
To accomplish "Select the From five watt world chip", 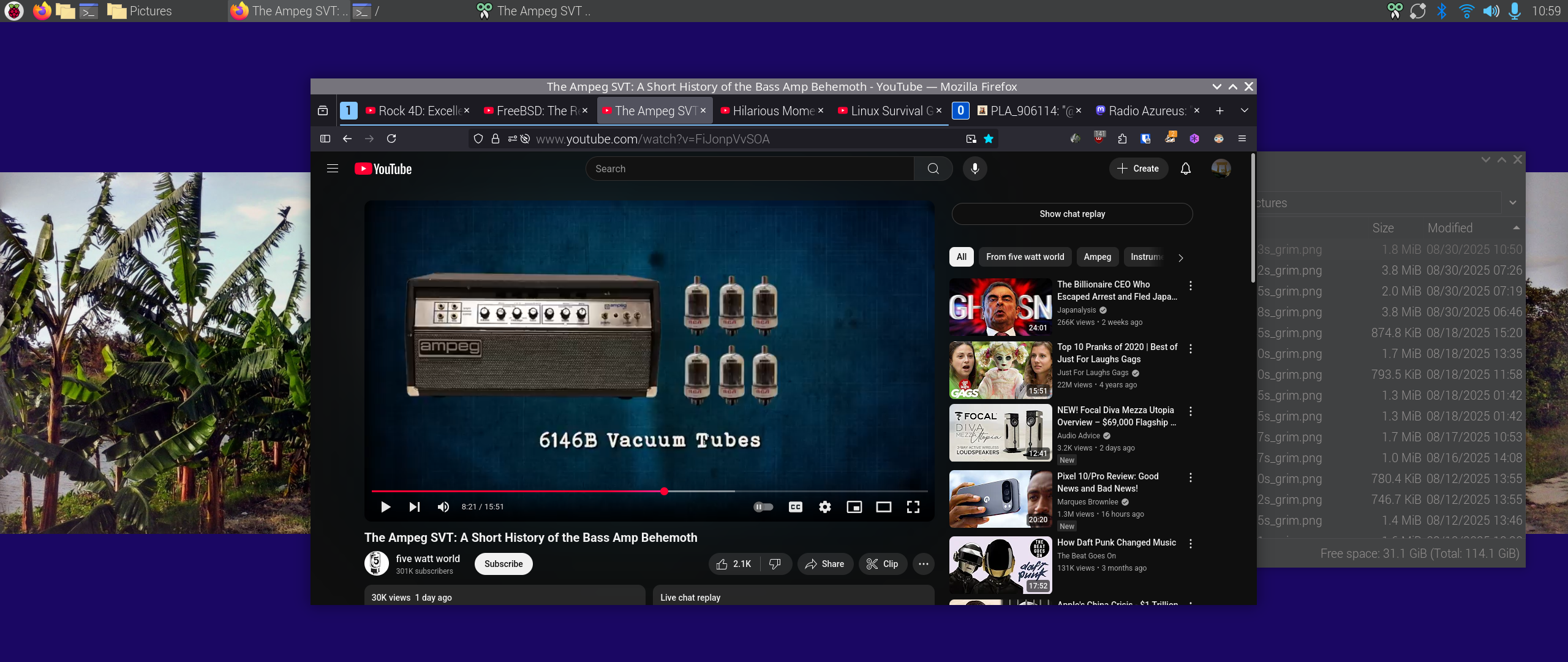I will click(1025, 257).
